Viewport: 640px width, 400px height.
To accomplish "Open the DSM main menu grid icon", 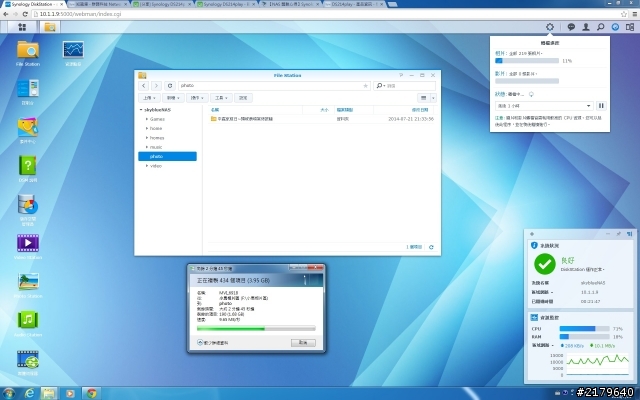I will coord(22,27).
